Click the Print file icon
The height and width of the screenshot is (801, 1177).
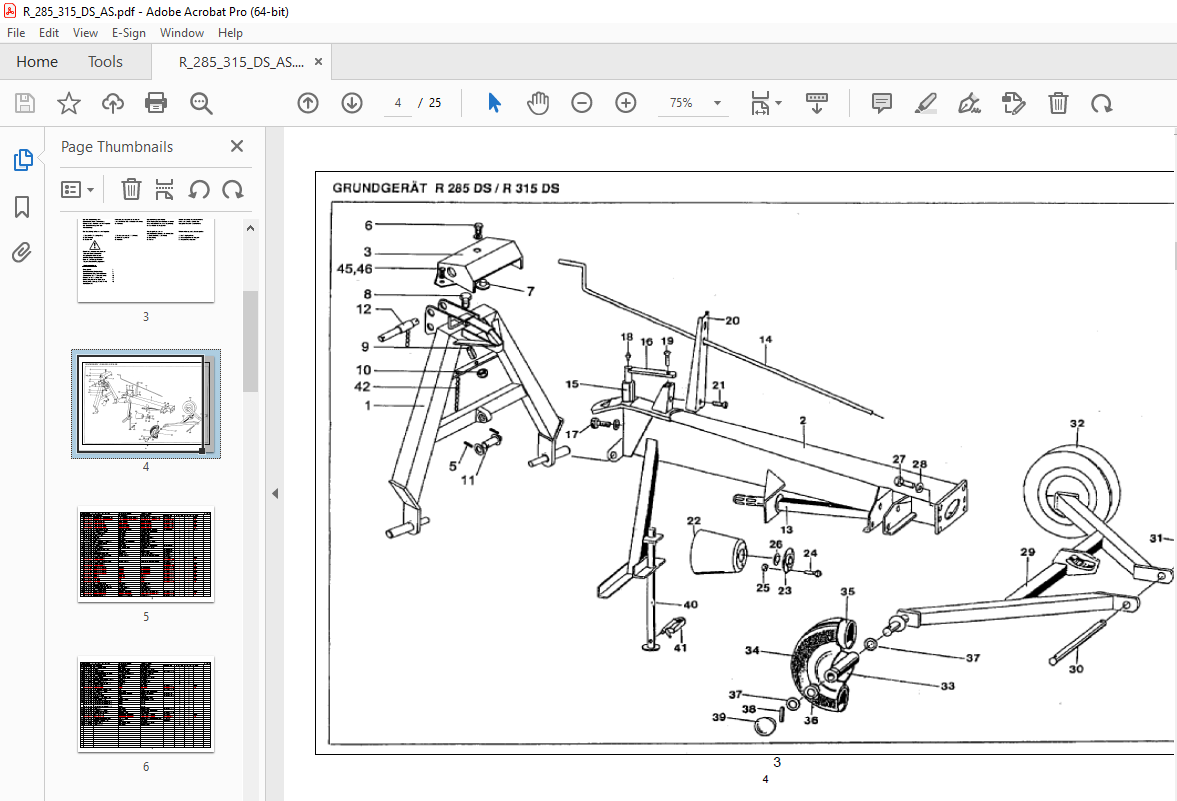click(x=156, y=103)
